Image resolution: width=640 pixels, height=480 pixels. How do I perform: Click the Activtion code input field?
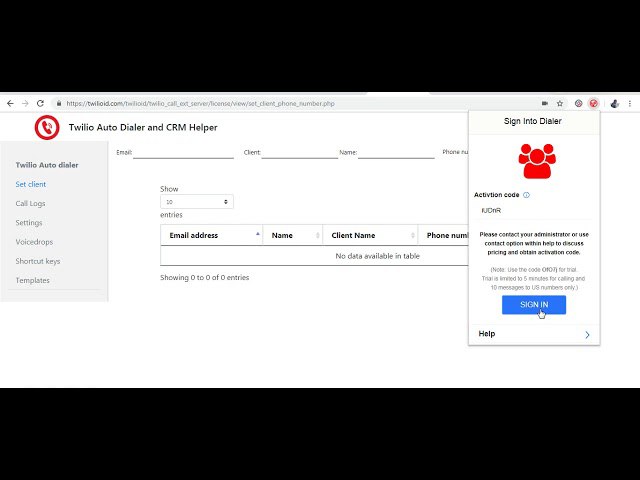point(534,211)
